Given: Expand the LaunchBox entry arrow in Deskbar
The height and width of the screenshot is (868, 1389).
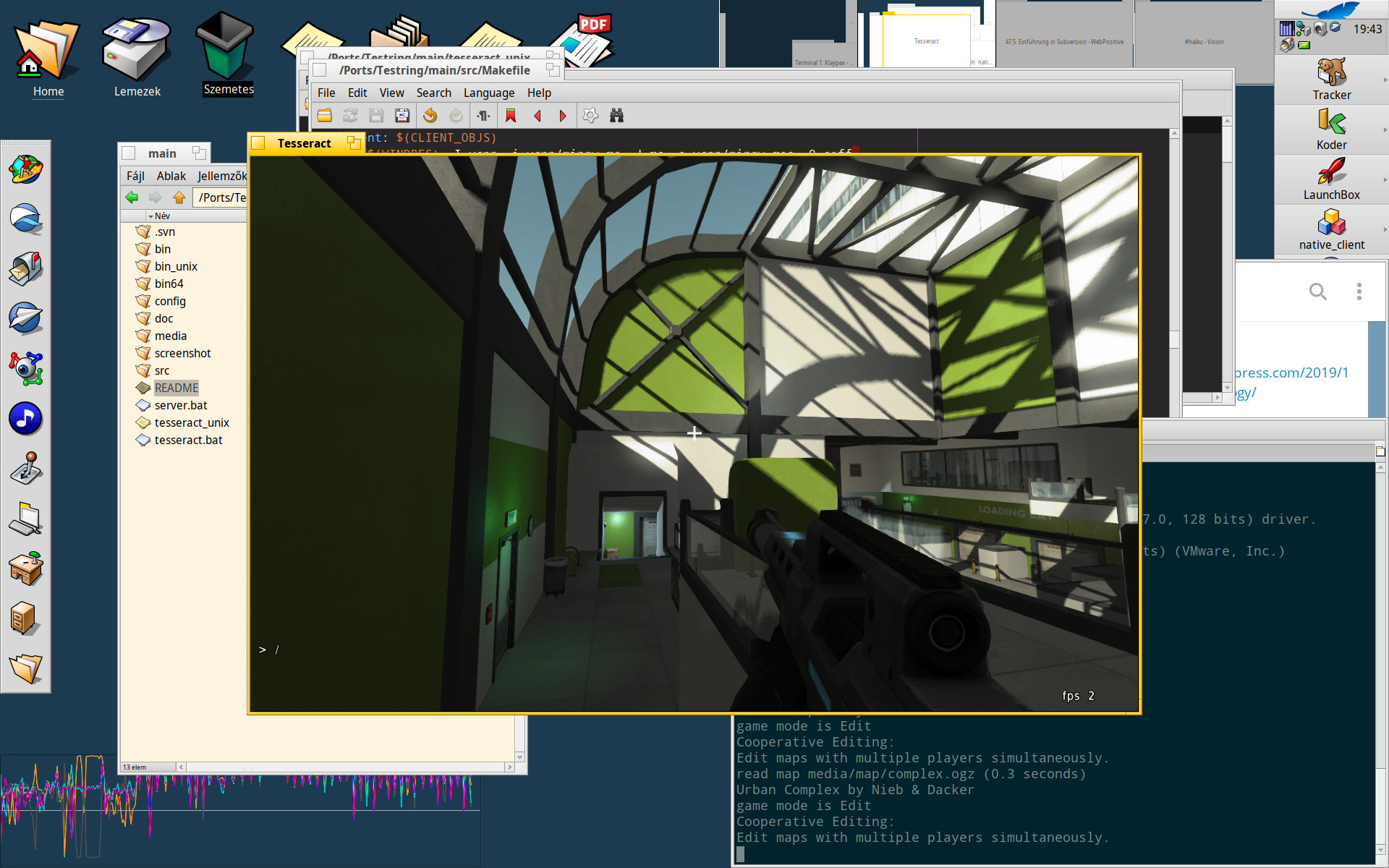Looking at the screenshot, I should (1385, 179).
